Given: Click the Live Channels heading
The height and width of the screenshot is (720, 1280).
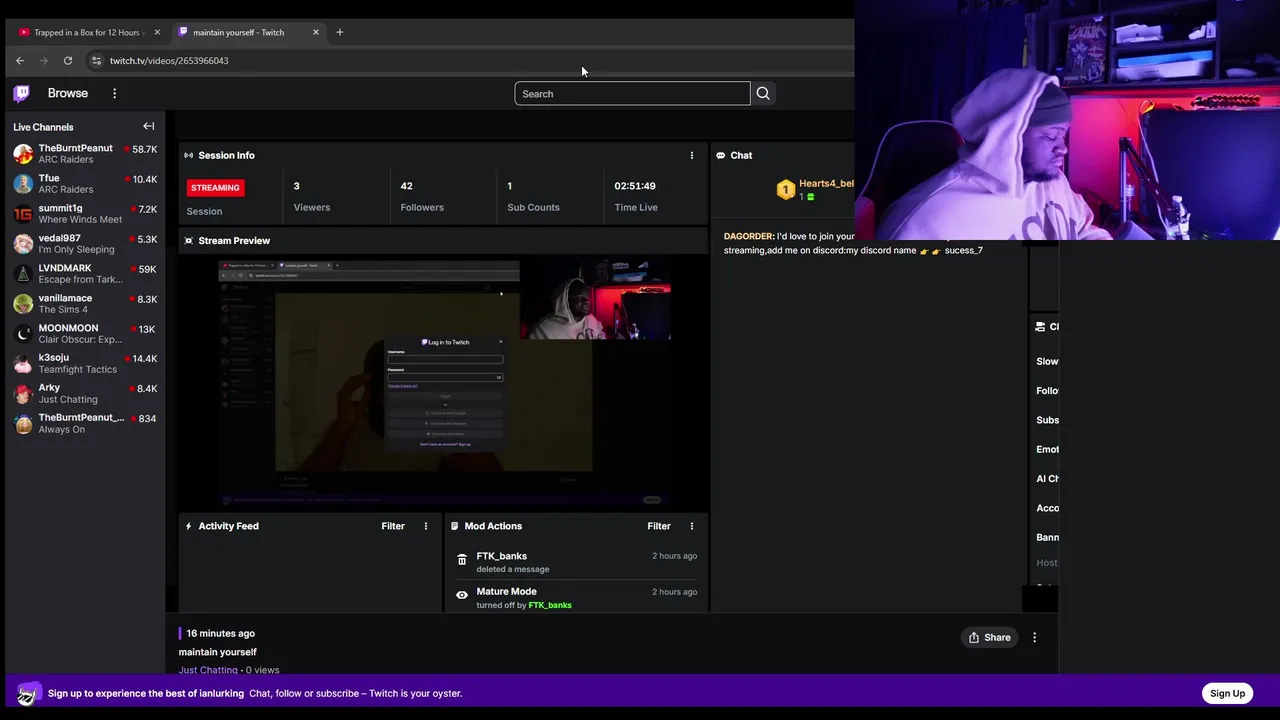Looking at the screenshot, I should tap(43, 127).
